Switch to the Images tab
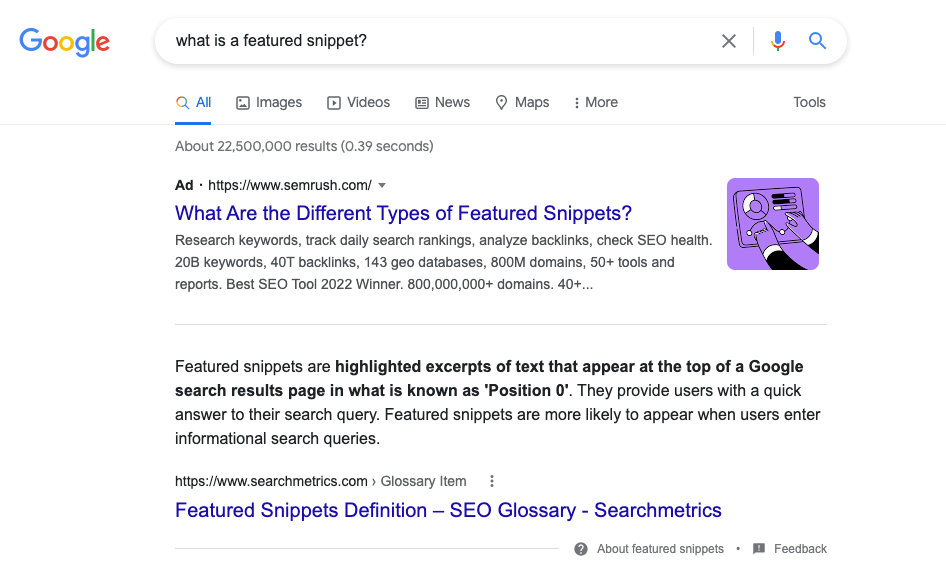946x563 pixels. pos(269,102)
